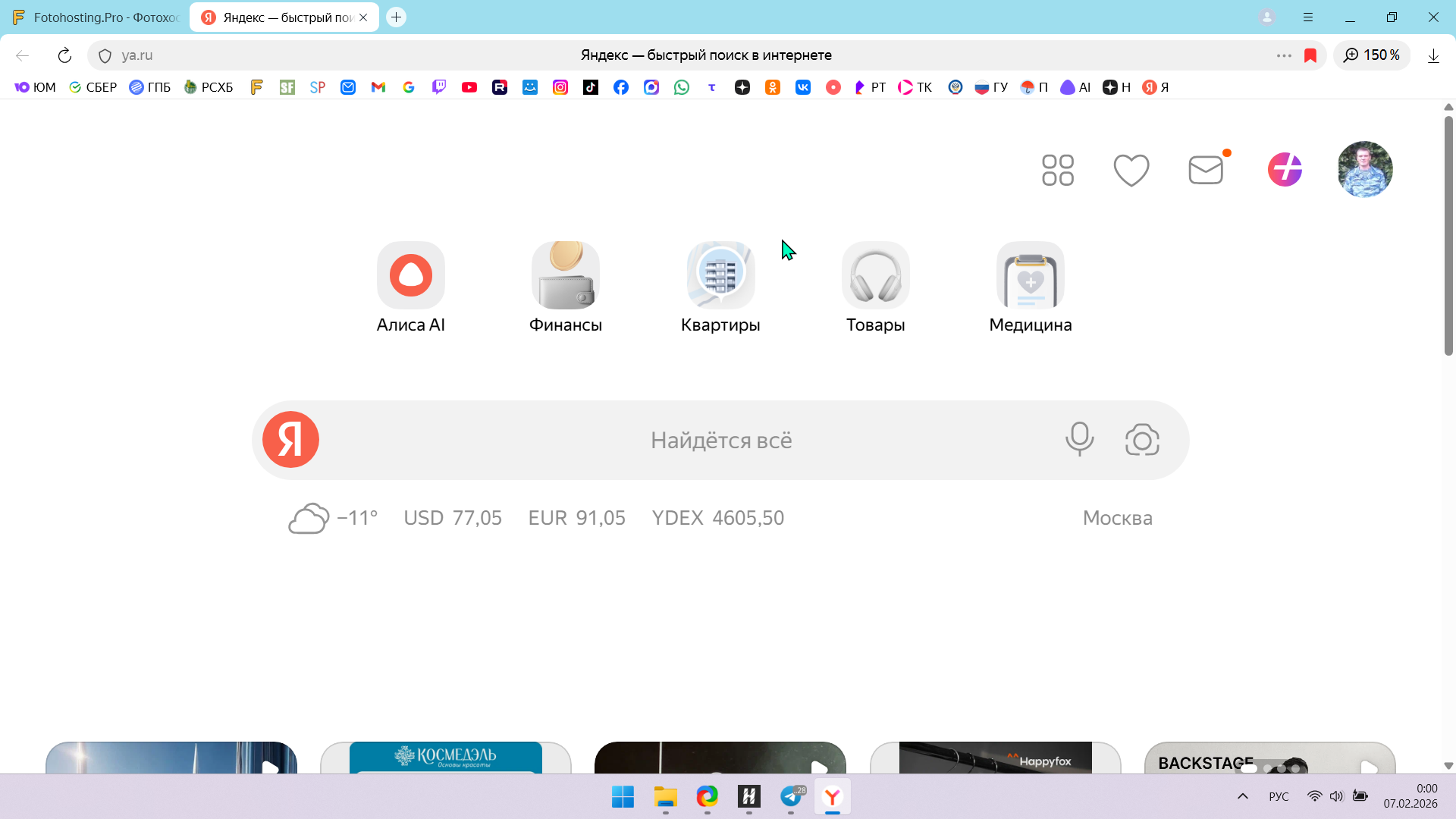Open Yandex mail envelope icon
Image resolution: width=1456 pixels, height=819 pixels.
coord(1206,170)
